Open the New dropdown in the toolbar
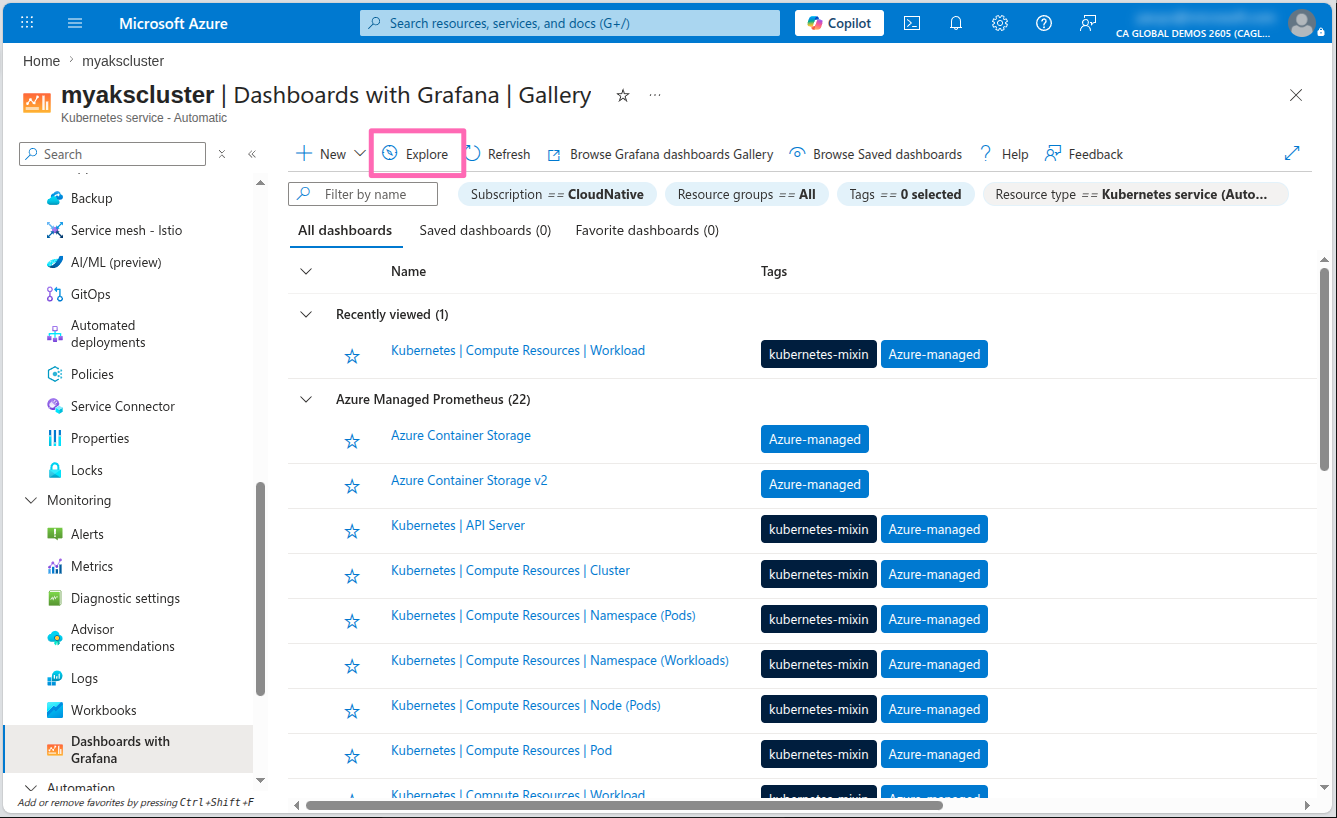1337x818 pixels. pos(331,154)
